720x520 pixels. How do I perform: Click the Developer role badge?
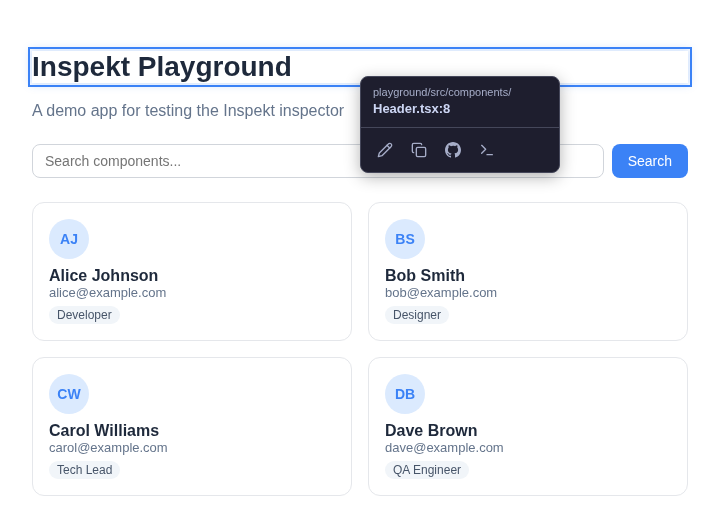point(84,315)
